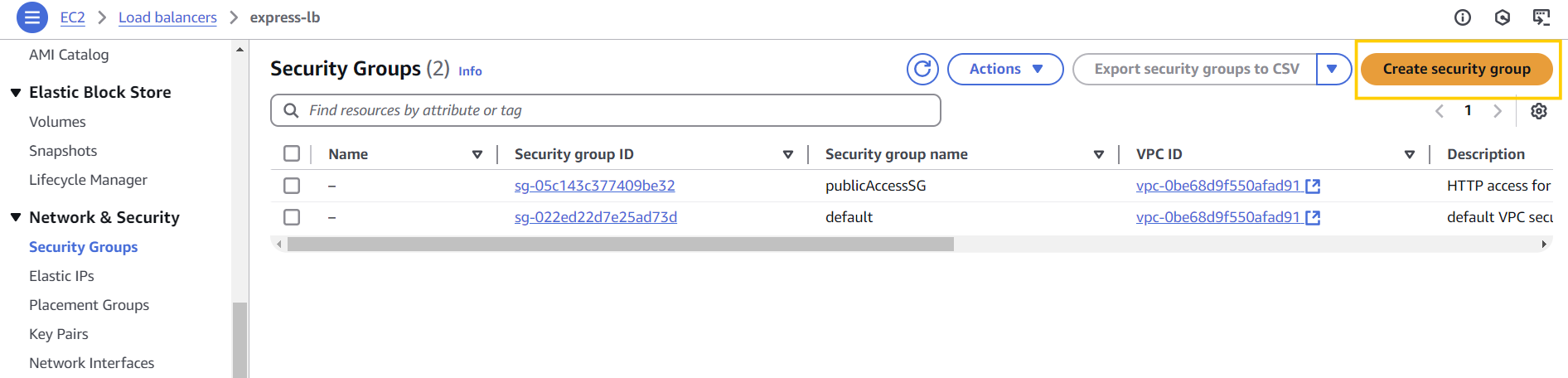
Task: Select the publicAccessSG row checkbox
Action: (292, 186)
